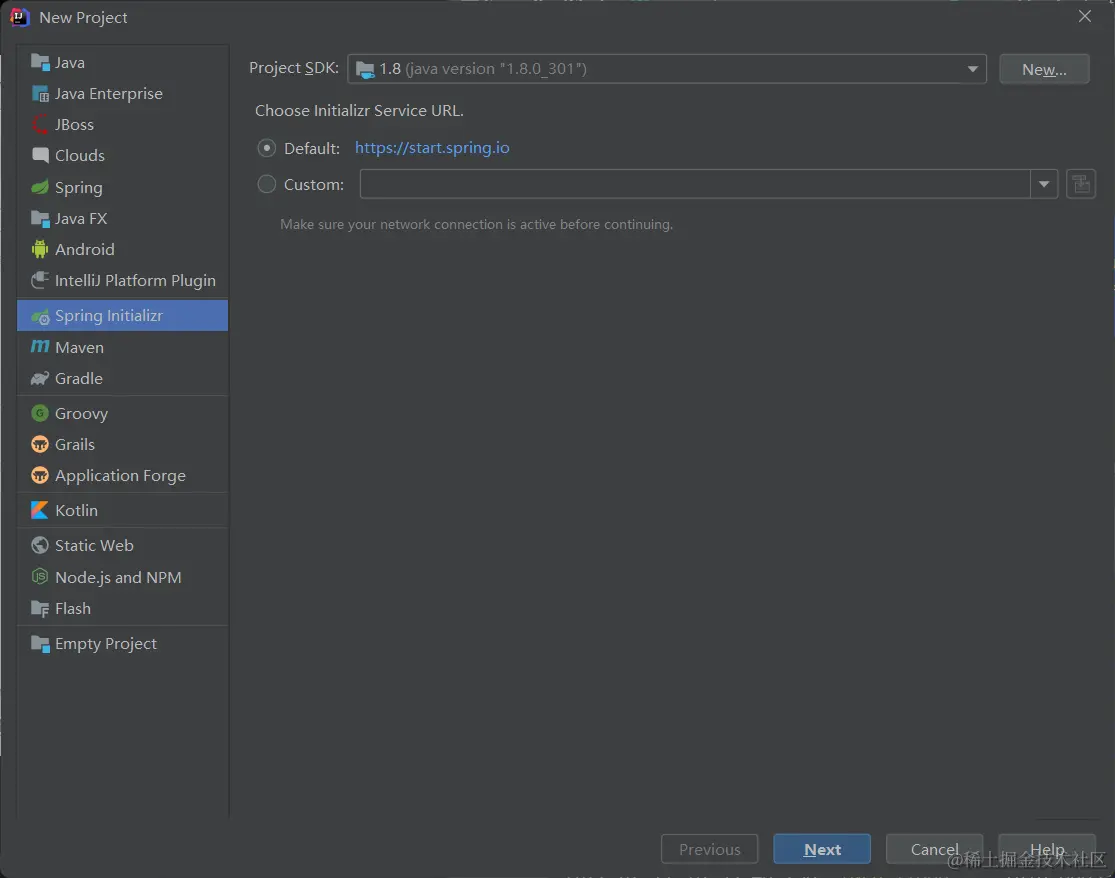Click the network connection hint text
The height and width of the screenshot is (878, 1115).
pos(476,225)
